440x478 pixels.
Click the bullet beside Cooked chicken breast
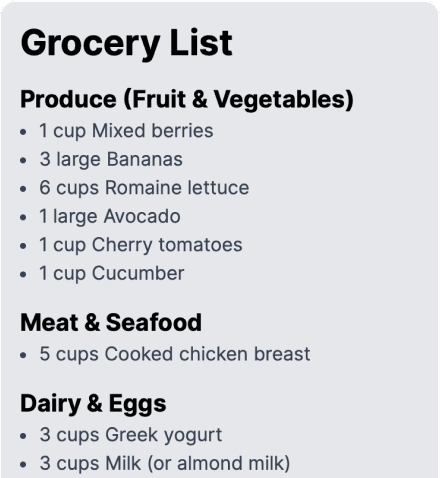coord(23,355)
